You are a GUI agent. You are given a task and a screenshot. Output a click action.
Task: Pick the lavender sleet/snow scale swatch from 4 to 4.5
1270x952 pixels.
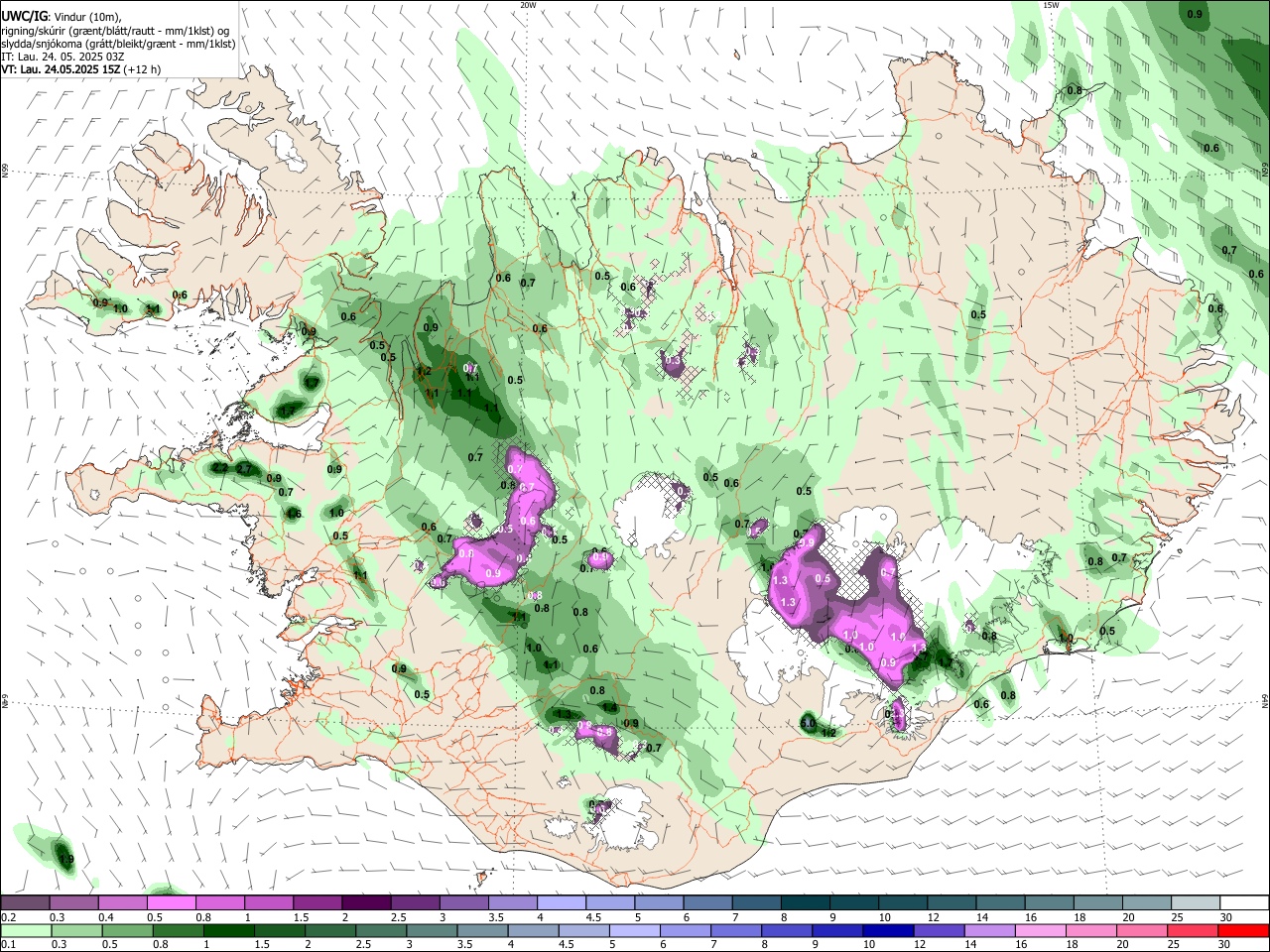[x=561, y=902]
